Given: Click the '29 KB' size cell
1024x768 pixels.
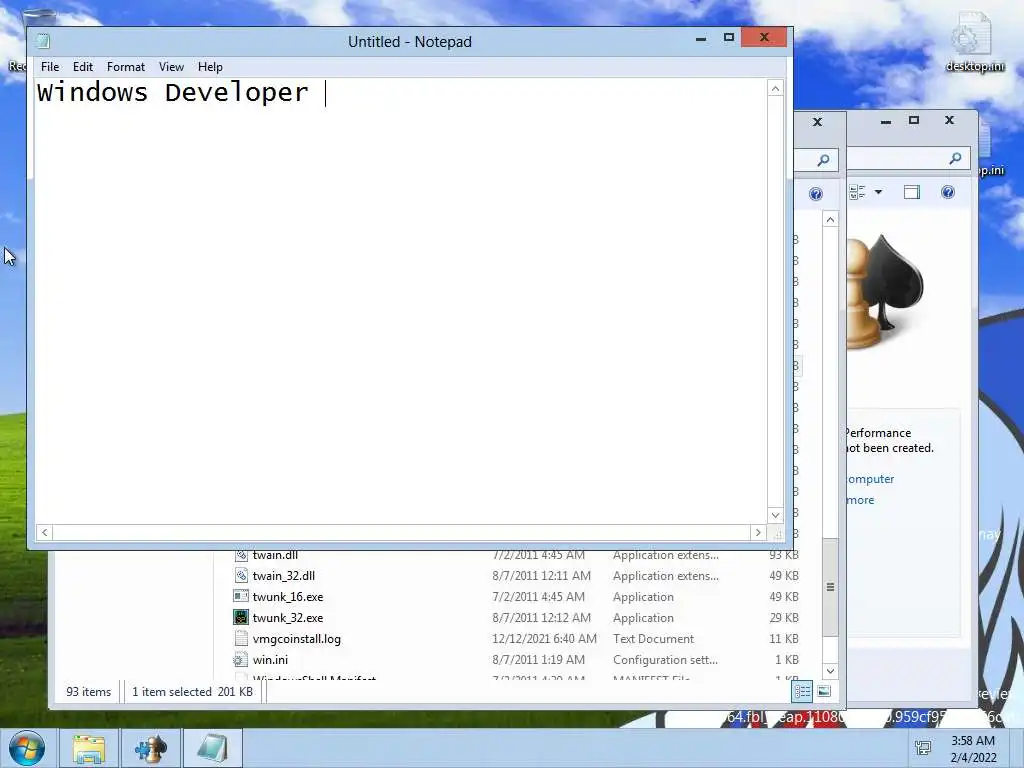Looking at the screenshot, I should click(784, 617).
